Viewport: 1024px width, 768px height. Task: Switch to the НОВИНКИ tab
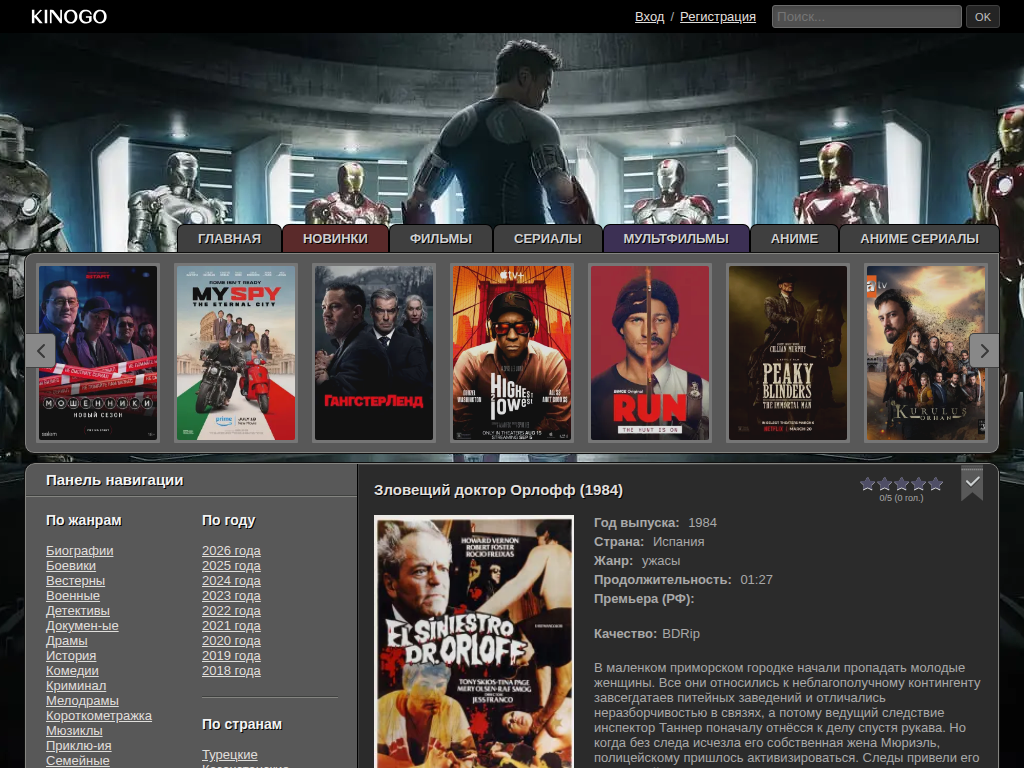point(335,239)
